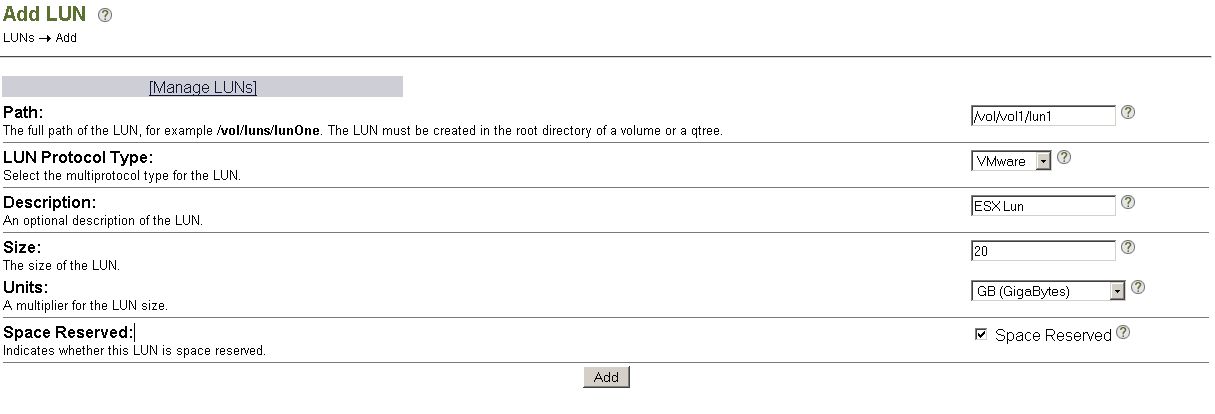The height and width of the screenshot is (414, 1215).
Task: Go to the Manage LUNs link
Action: point(202,88)
